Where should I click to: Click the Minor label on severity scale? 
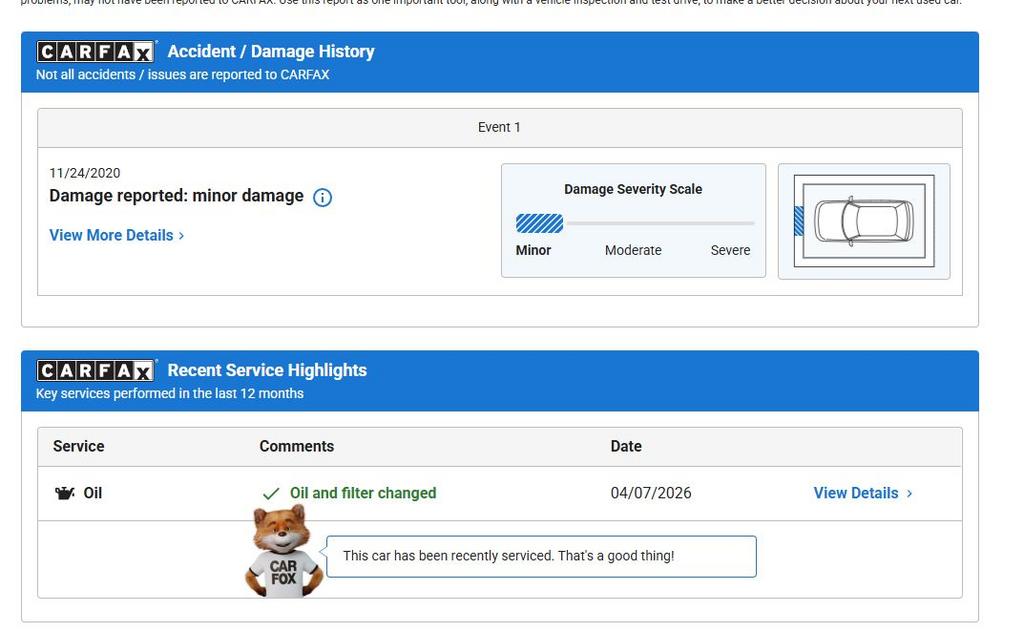tap(533, 250)
